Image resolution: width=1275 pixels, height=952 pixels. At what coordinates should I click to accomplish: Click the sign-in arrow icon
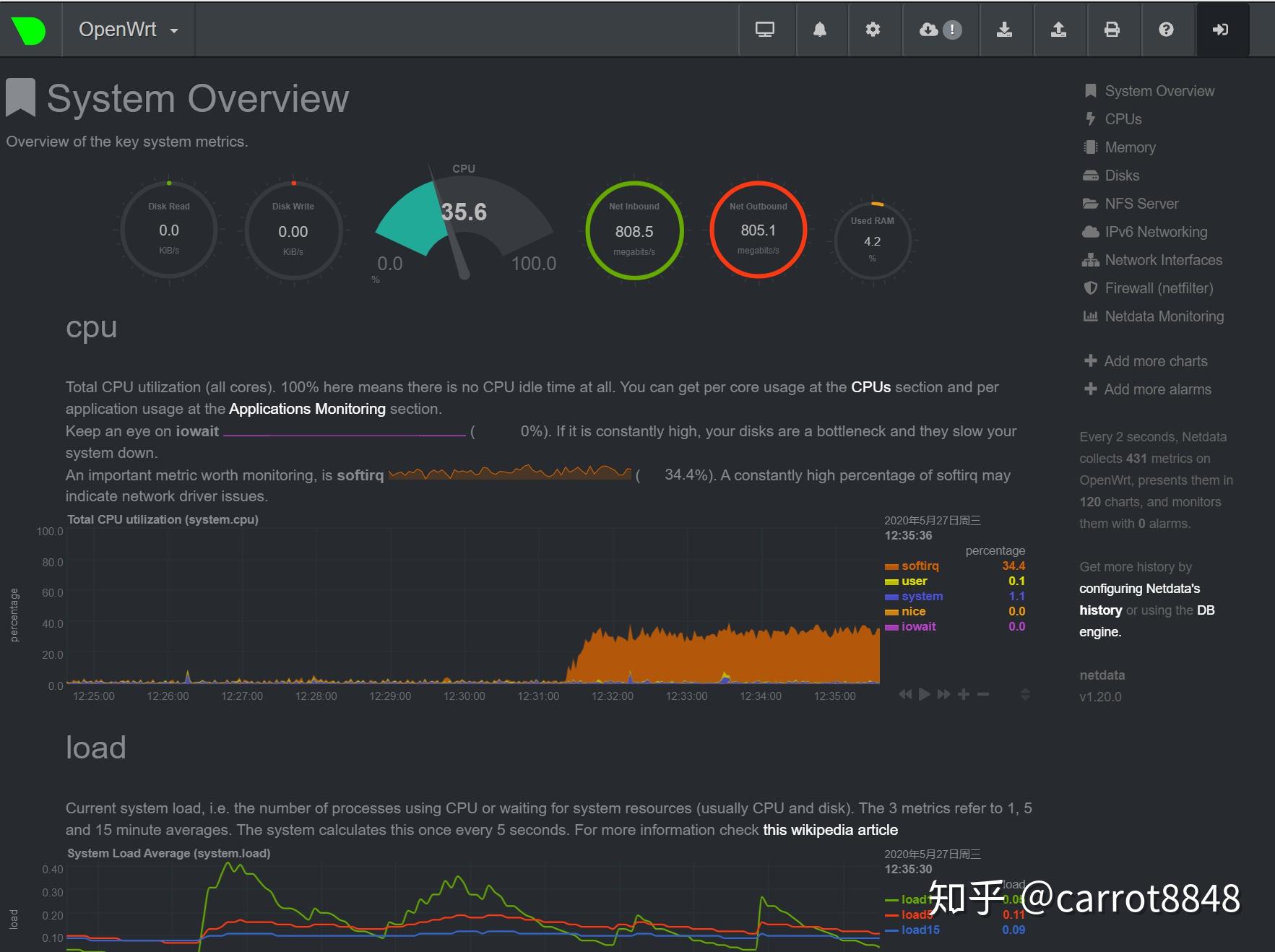coord(1221,30)
